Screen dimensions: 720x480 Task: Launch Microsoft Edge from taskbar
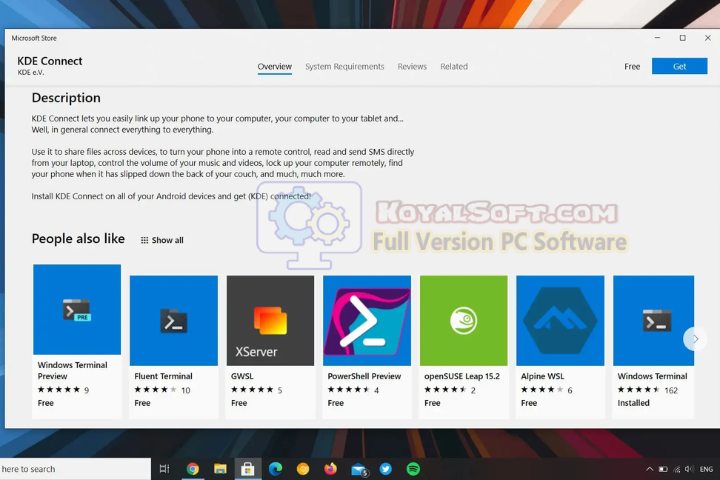click(x=276, y=469)
